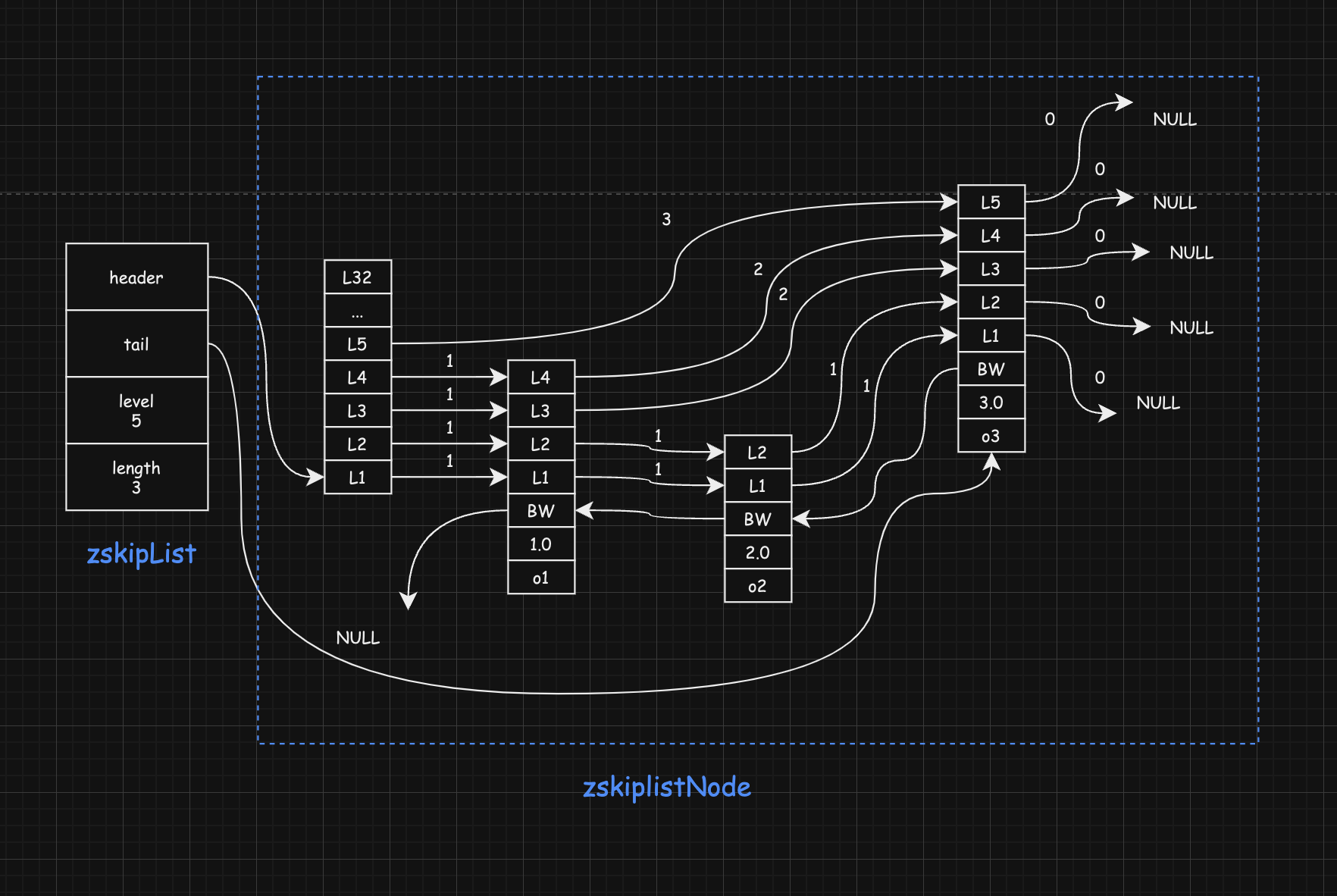1337x896 pixels.
Task: Select the header cell in zskipList
Action: [136, 277]
